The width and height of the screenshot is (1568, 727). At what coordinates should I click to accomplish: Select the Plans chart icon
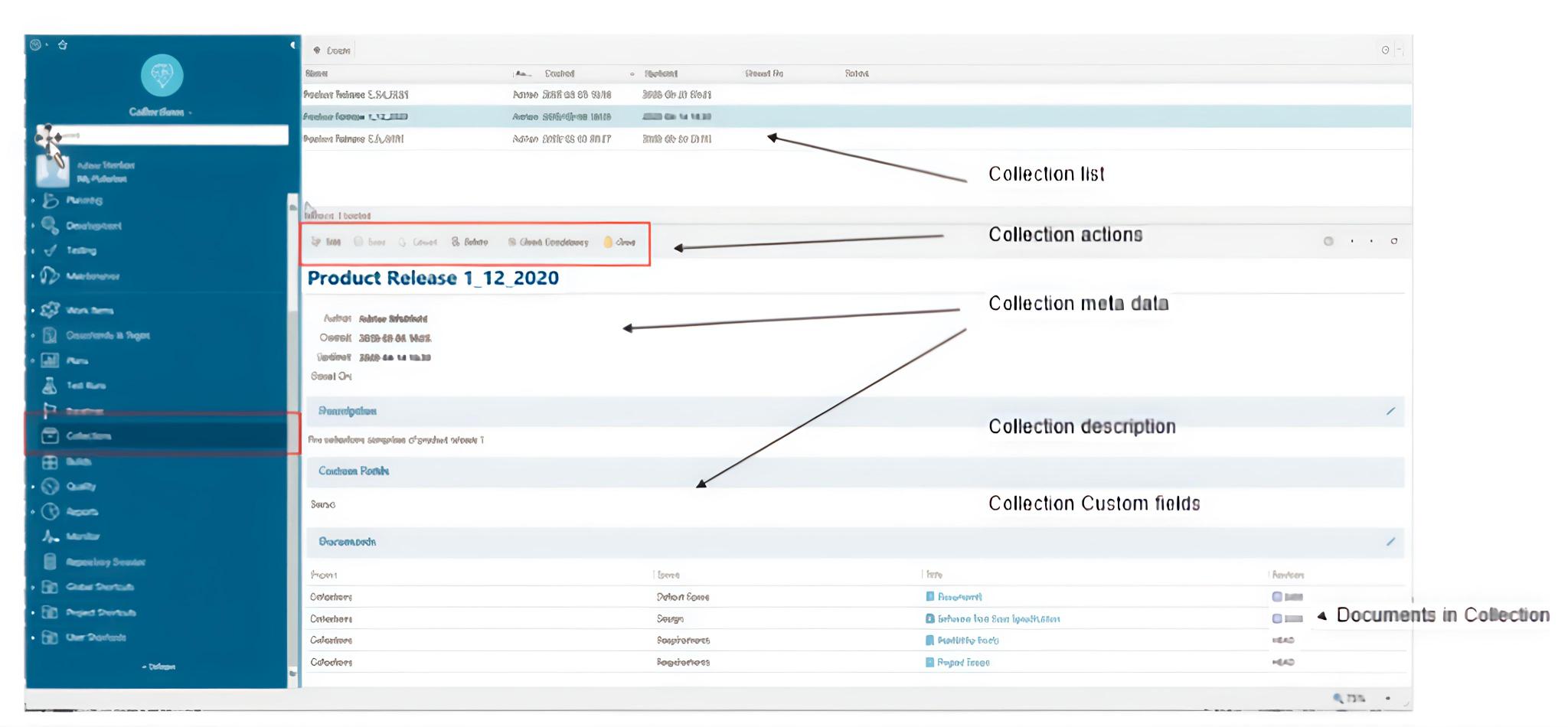click(50, 360)
